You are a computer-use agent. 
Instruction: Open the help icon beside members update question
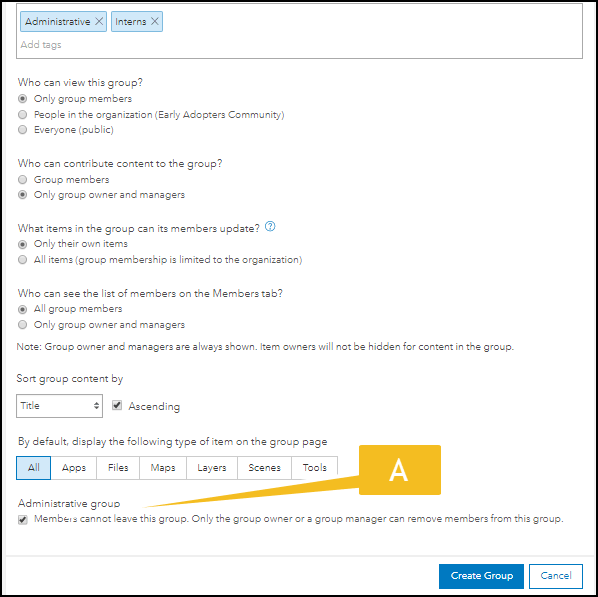tap(270, 227)
